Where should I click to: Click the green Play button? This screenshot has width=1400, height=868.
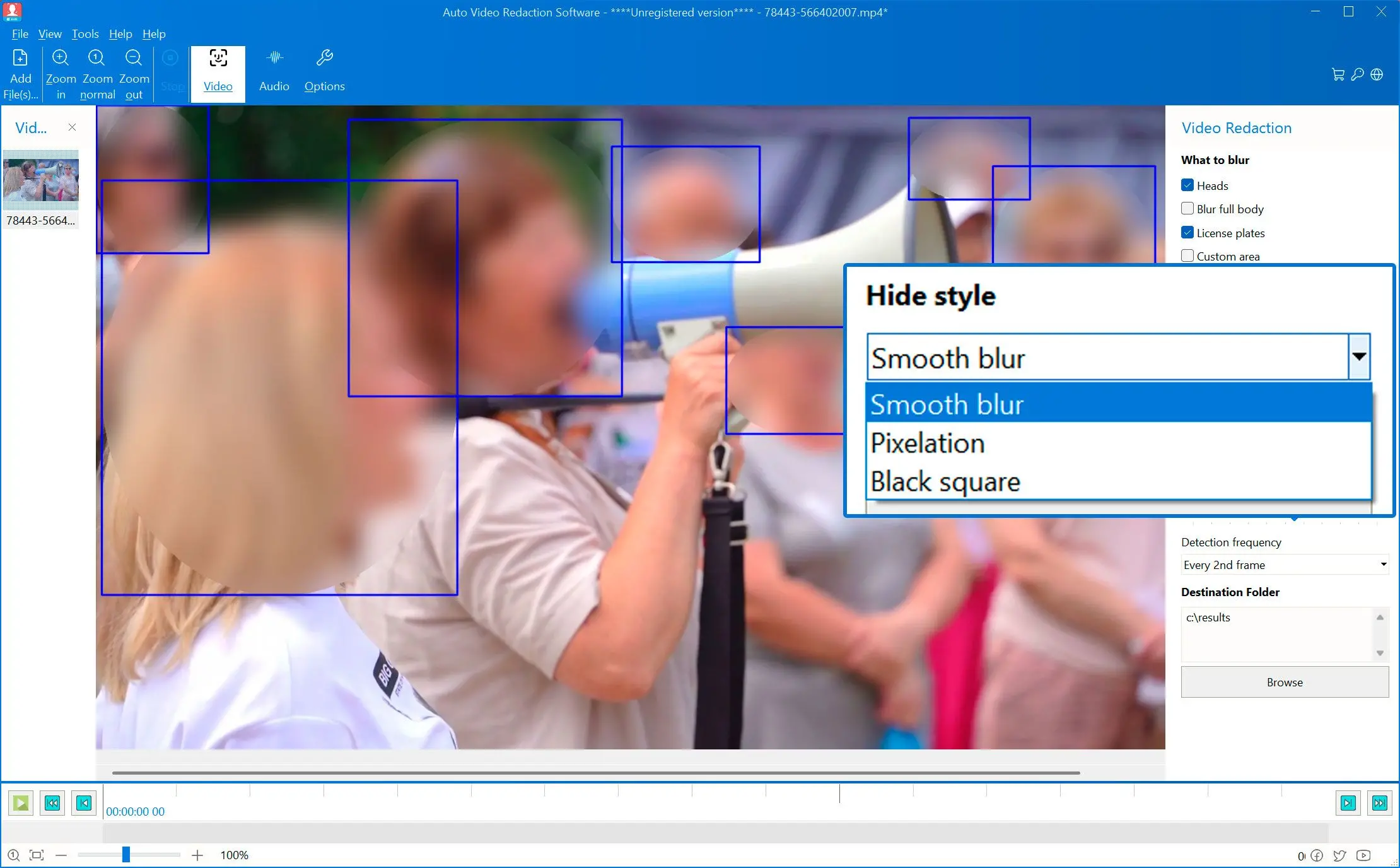tap(21, 802)
